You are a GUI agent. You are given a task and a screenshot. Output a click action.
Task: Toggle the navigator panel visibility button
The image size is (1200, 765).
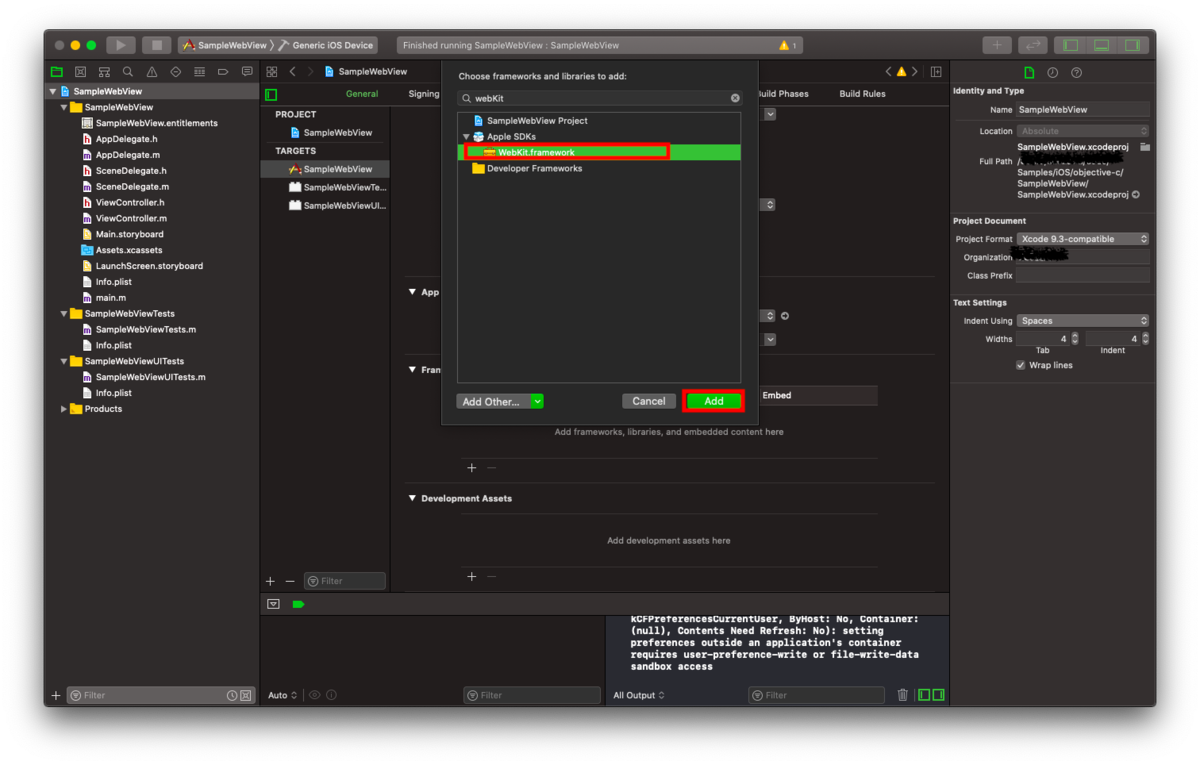(1071, 45)
